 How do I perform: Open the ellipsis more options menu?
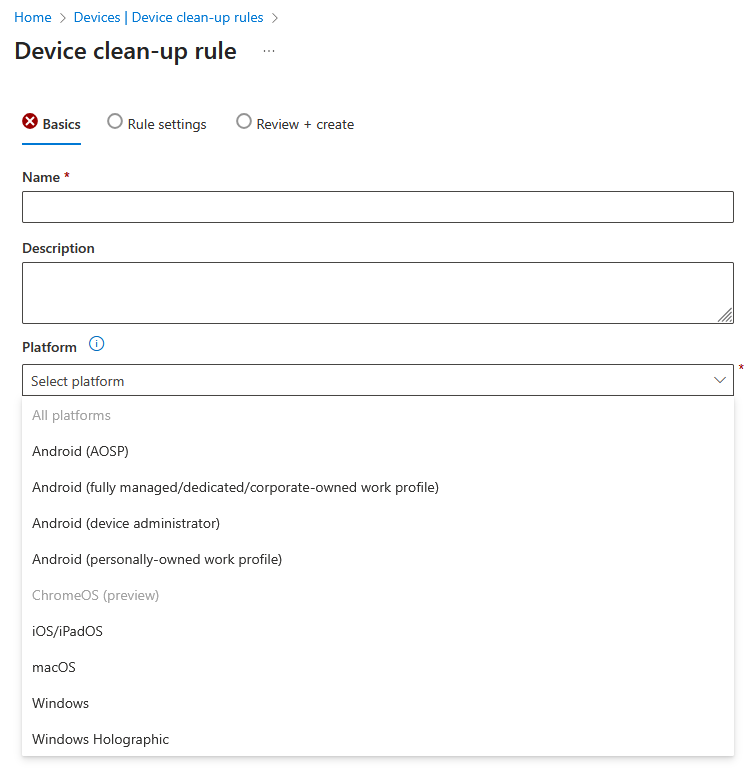(x=269, y=51)
